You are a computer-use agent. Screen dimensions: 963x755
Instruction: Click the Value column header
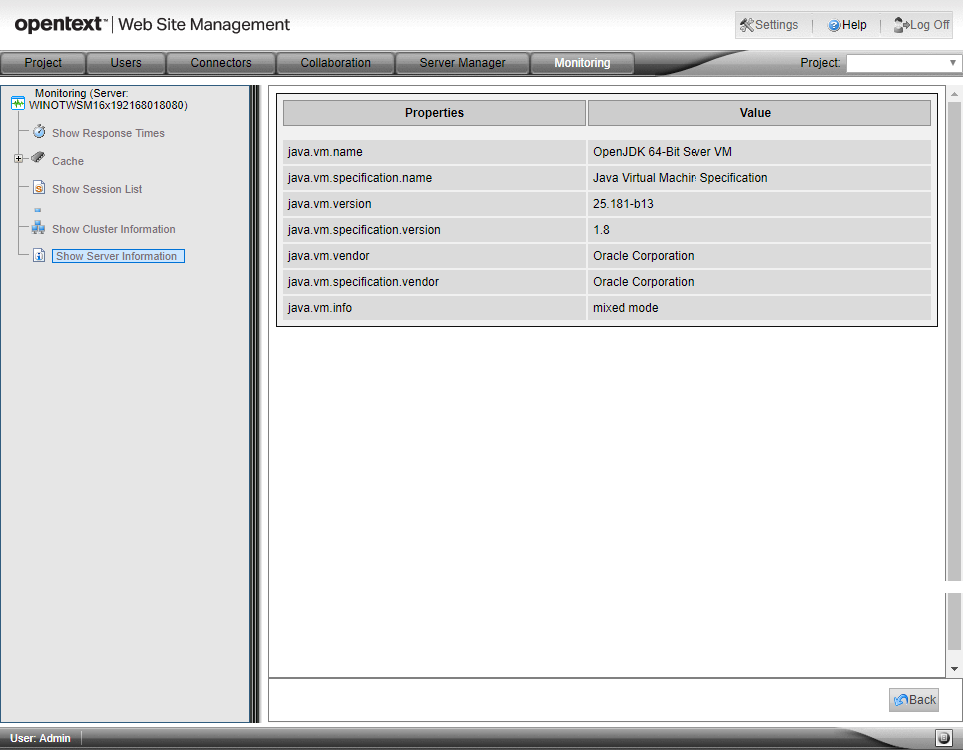point(759,113)
